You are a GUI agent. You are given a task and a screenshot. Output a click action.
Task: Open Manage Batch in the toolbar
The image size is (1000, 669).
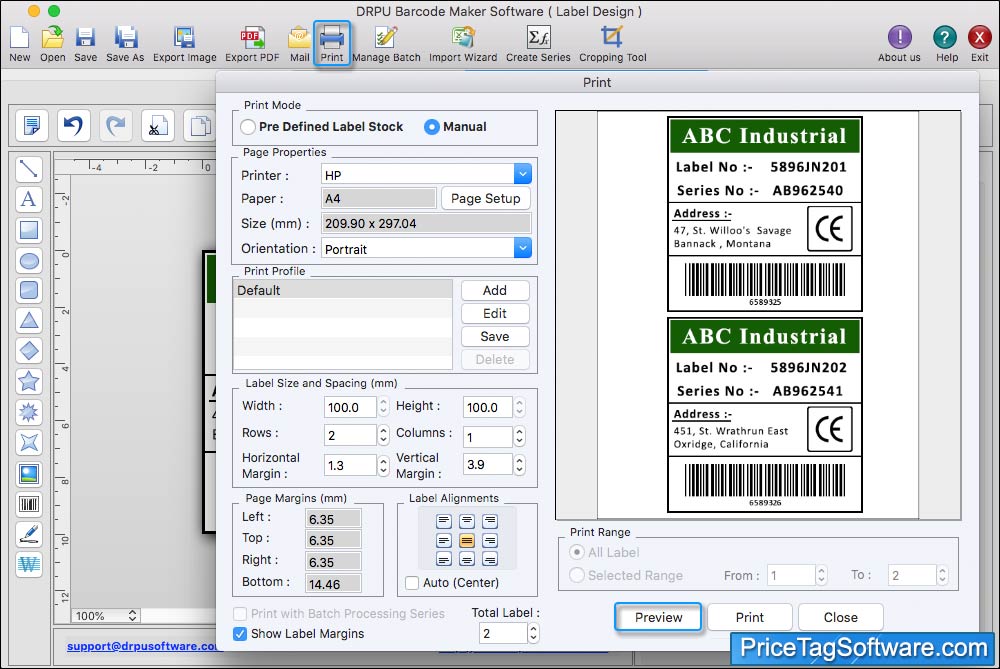(x=386, y=43)
